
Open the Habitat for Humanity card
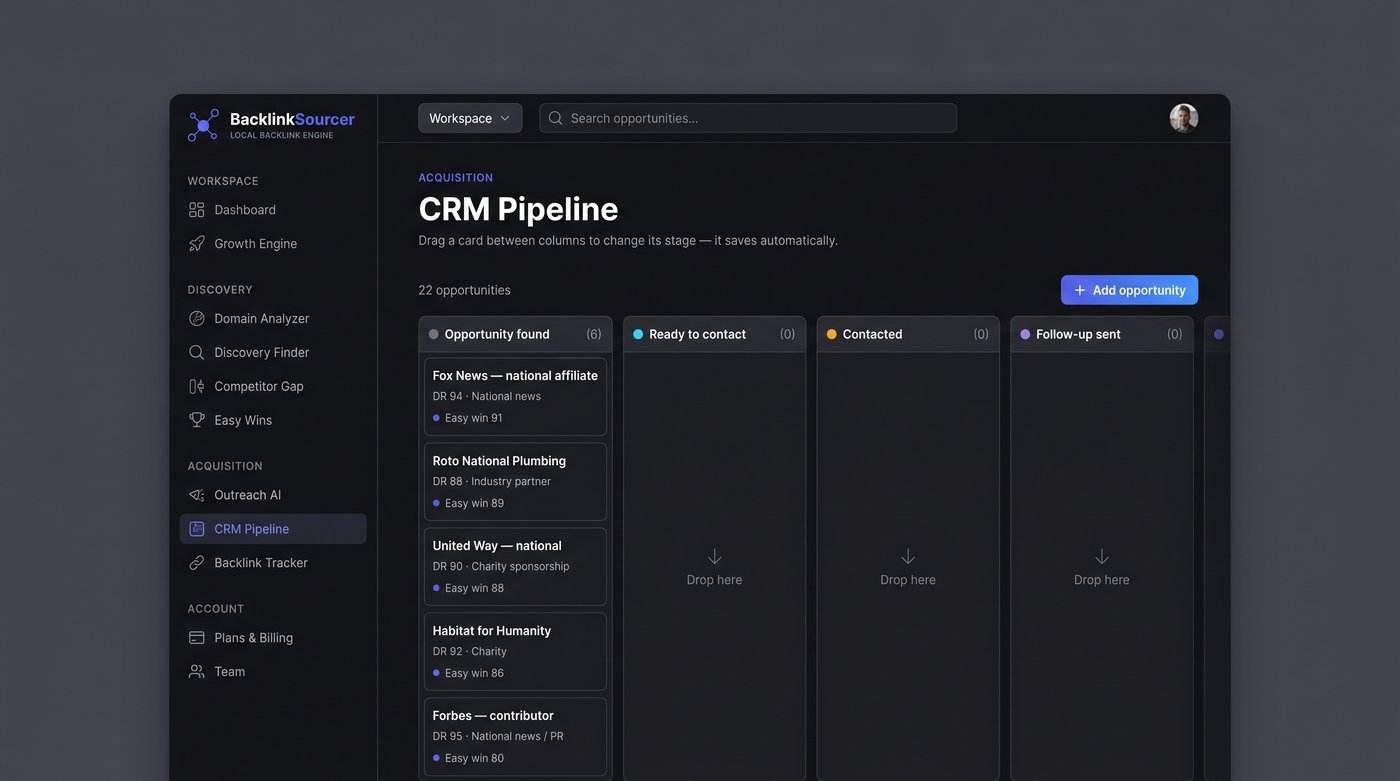[515, 652]
